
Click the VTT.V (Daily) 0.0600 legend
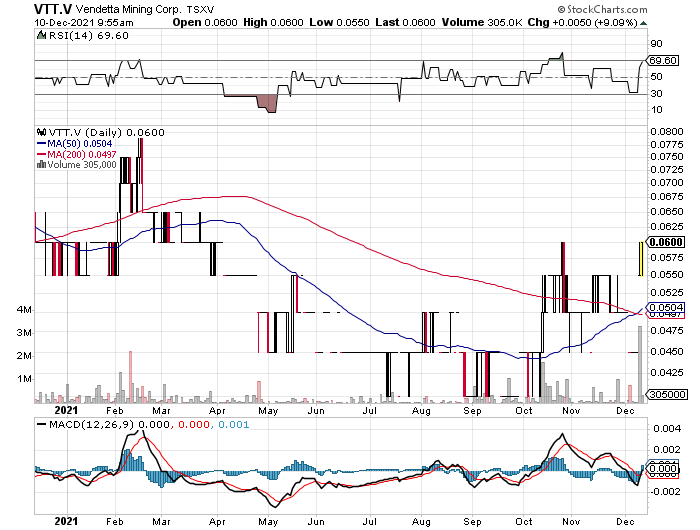(106, 133)
